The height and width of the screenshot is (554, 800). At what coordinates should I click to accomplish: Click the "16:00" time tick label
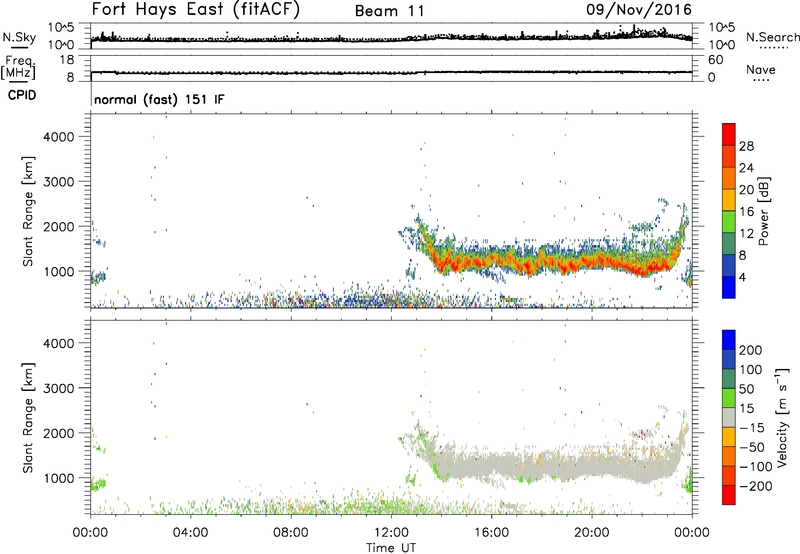point(491,533)
